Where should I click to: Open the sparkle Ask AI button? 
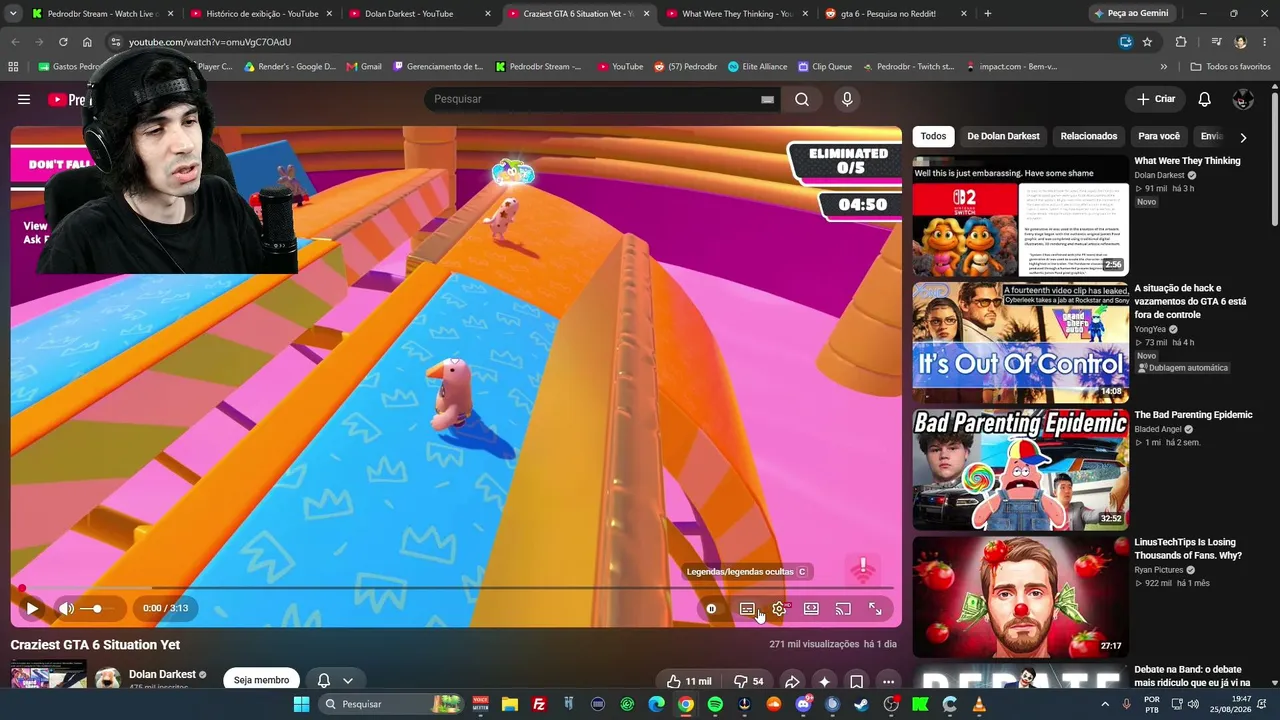click(x=824, y=681)
